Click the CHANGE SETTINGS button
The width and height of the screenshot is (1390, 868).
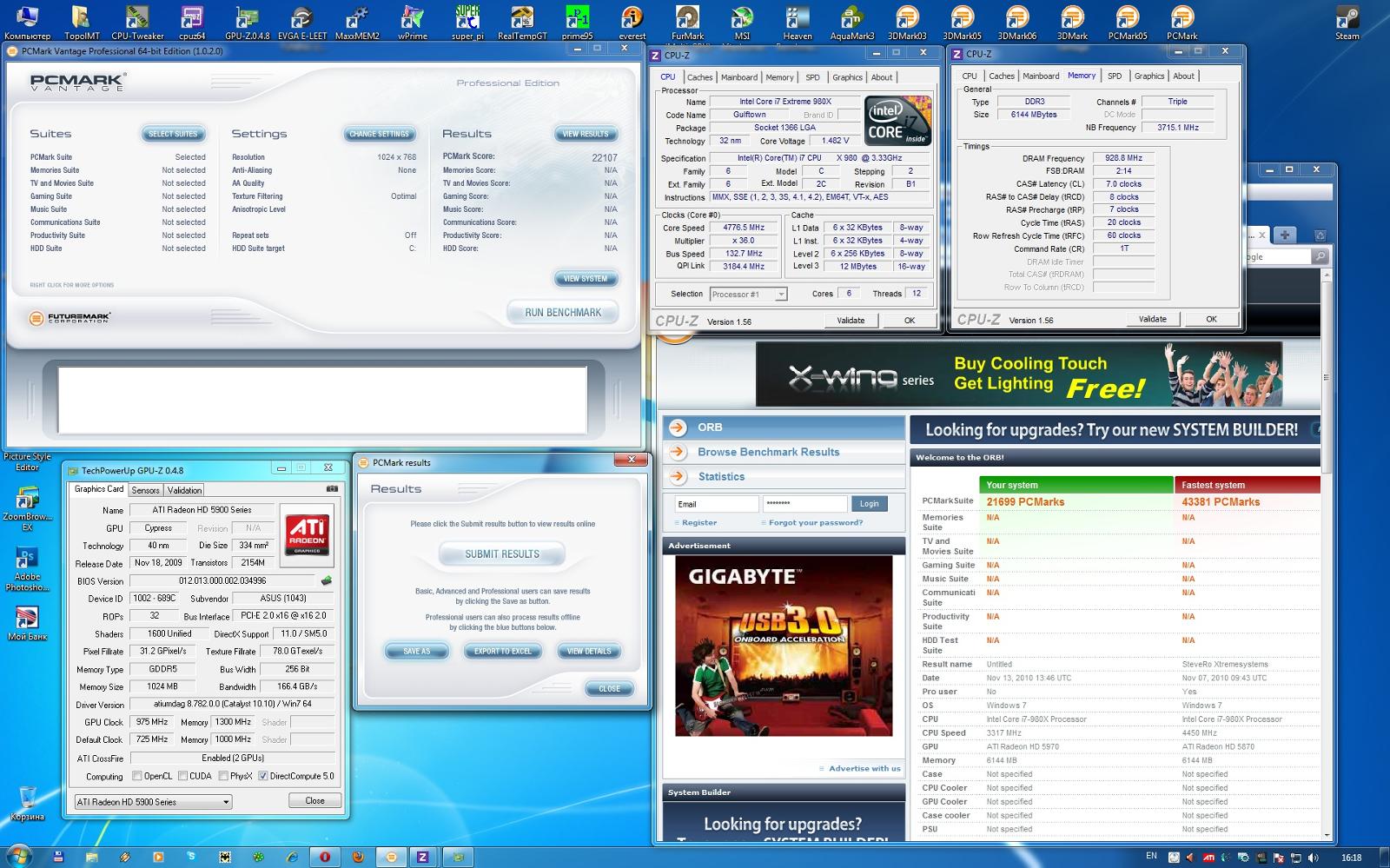click(x=380, y=134)
